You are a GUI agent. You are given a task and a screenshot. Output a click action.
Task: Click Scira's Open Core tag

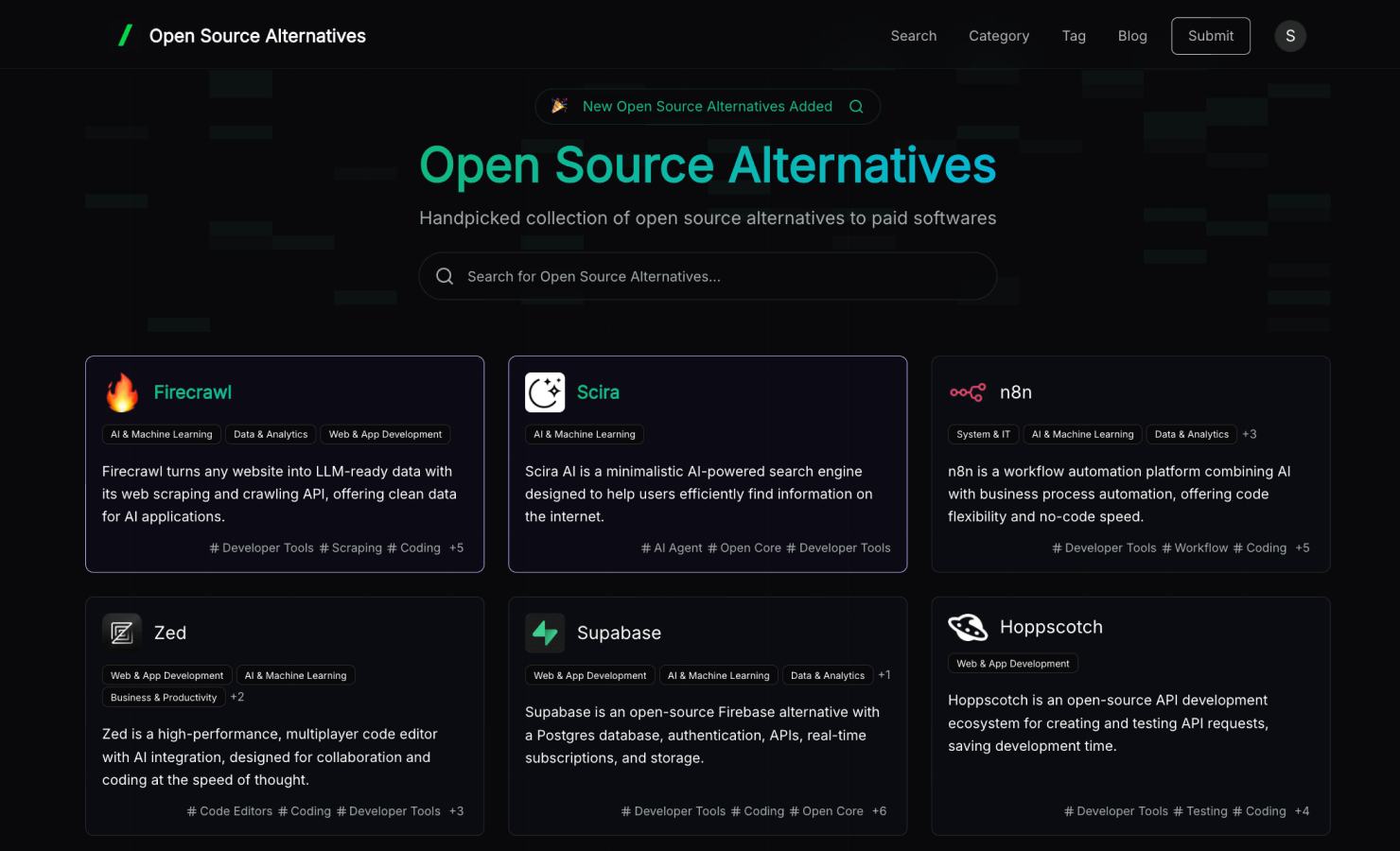click(x=745, y=548)
